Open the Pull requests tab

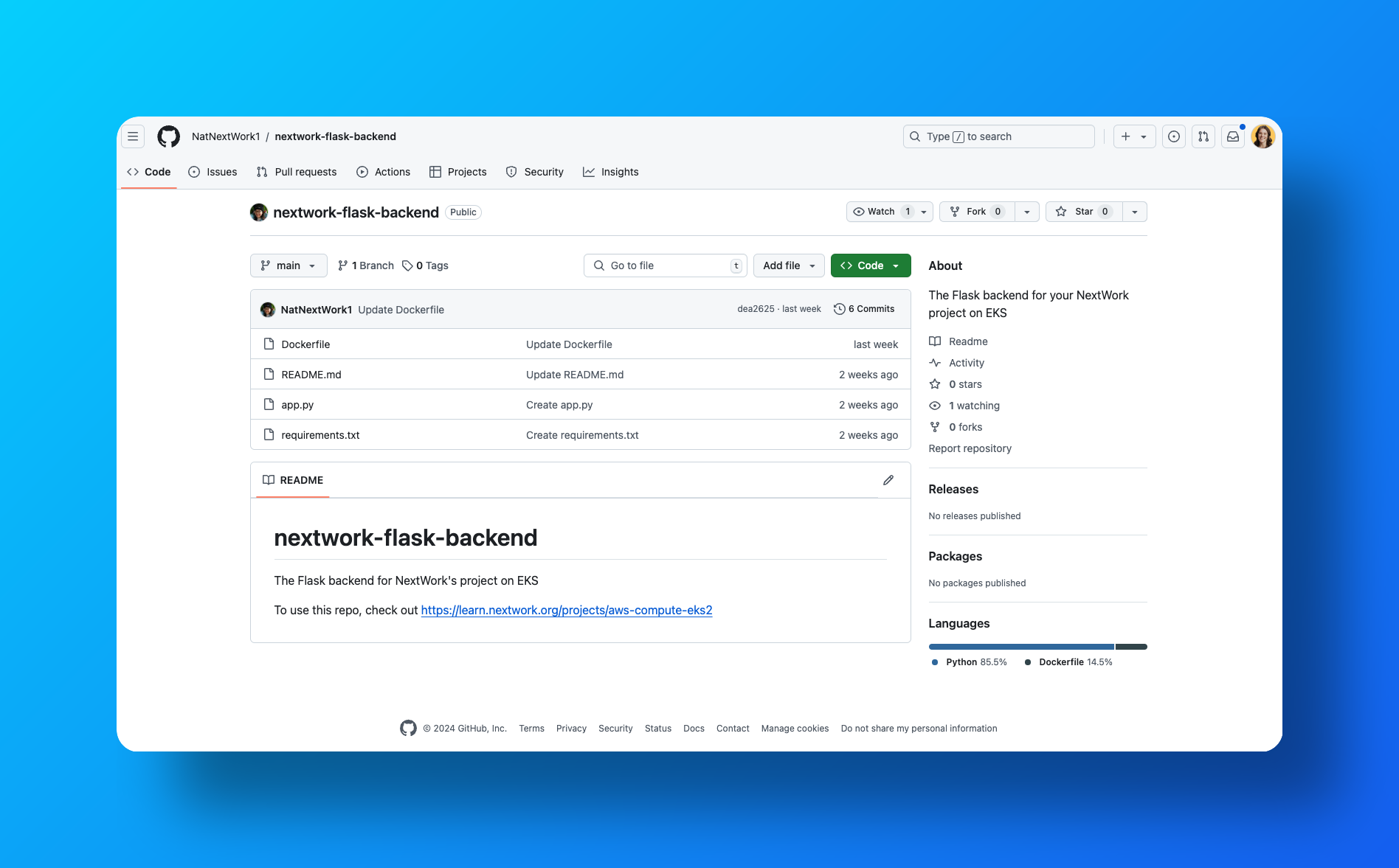coord(297,172)
